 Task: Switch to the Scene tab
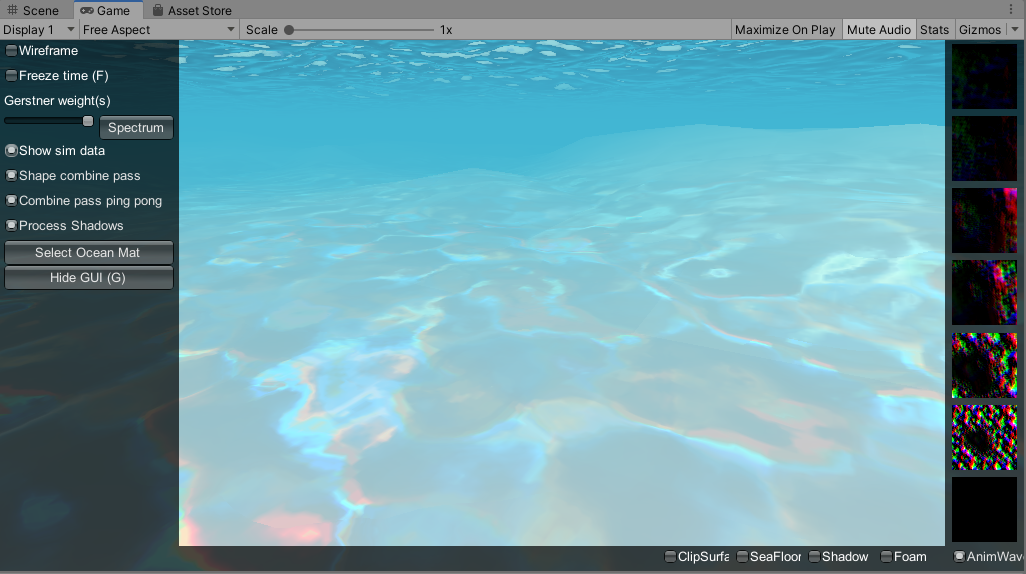33,10
